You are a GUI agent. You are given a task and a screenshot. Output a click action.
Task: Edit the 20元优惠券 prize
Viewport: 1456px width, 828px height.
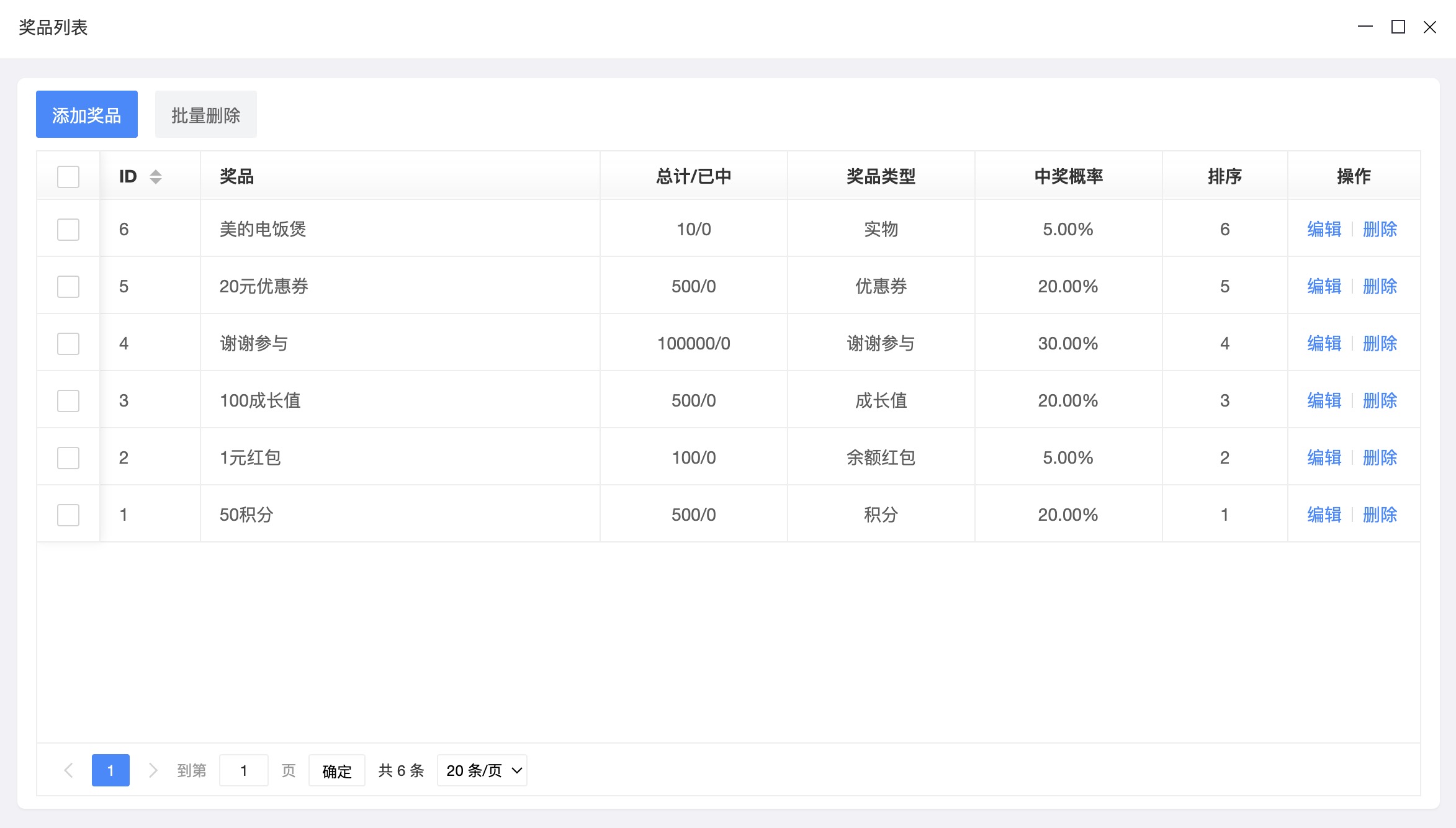(x=1324, y=286)
